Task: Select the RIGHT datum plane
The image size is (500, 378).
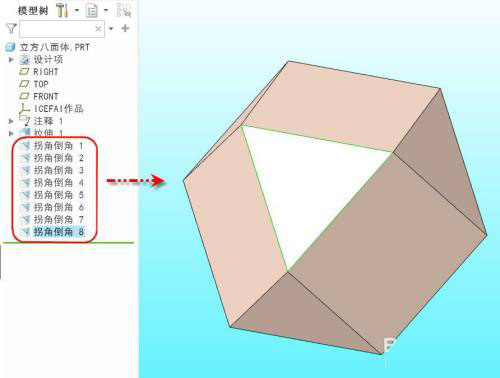Action: (46, 72)
